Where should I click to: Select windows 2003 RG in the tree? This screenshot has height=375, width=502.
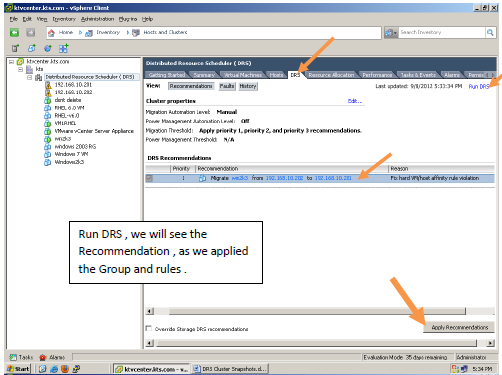75,146
